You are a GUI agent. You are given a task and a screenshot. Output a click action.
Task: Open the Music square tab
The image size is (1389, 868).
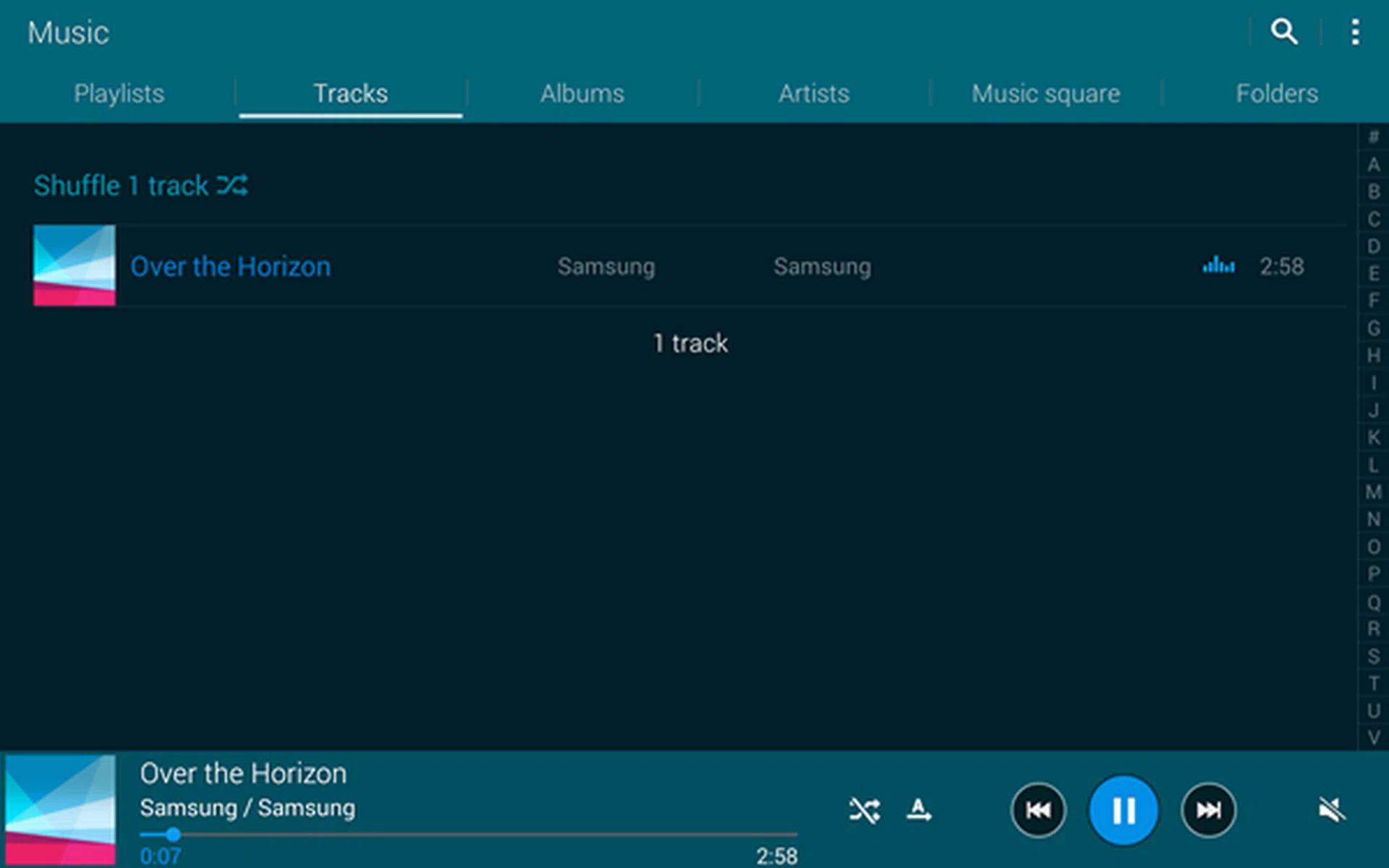1045,93
